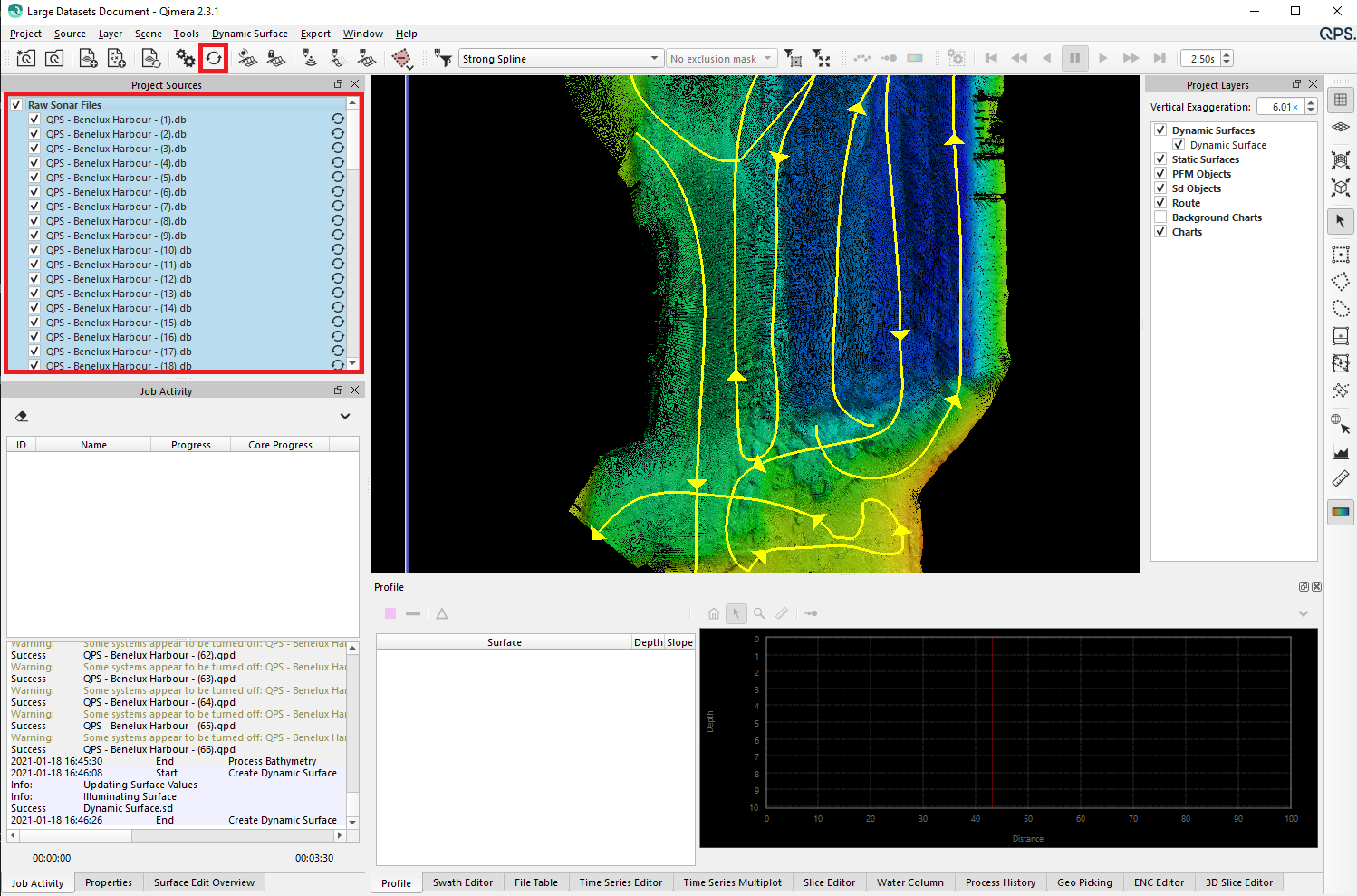Activate the measure ruler tool
1357x896 pixels.
(1341, 479)
